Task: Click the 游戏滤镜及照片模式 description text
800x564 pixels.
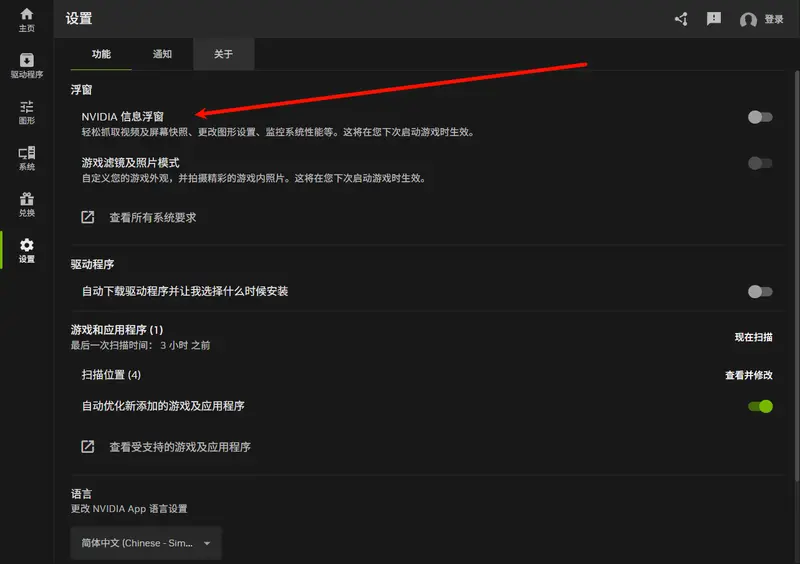Action: pyautogui.click(x=254, y=178)
